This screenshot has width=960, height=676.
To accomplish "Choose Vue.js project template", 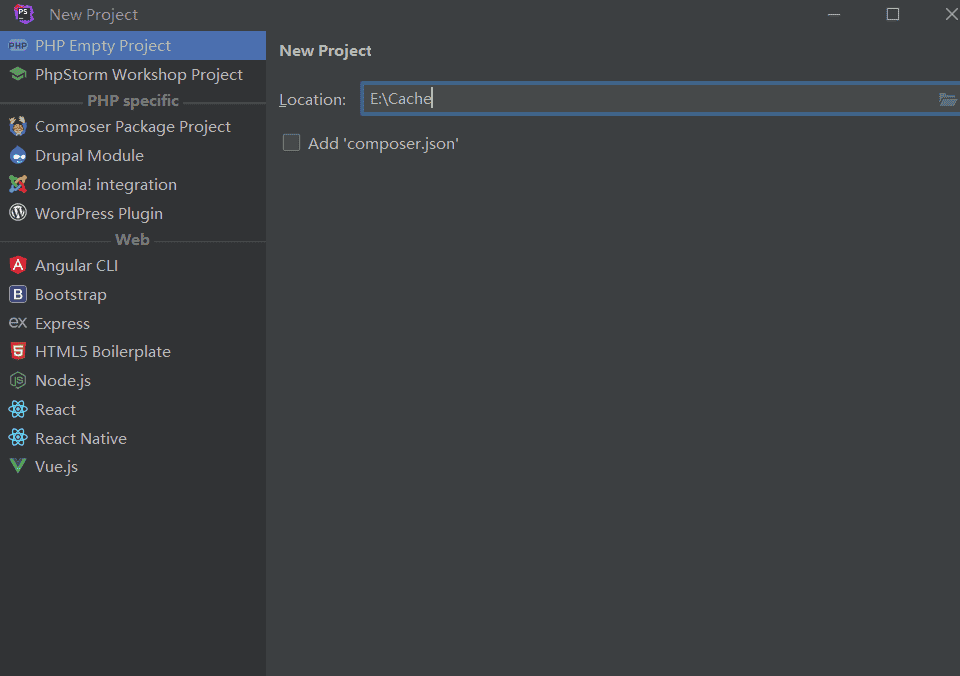I will pyautogui.click(x=56, y=466).
